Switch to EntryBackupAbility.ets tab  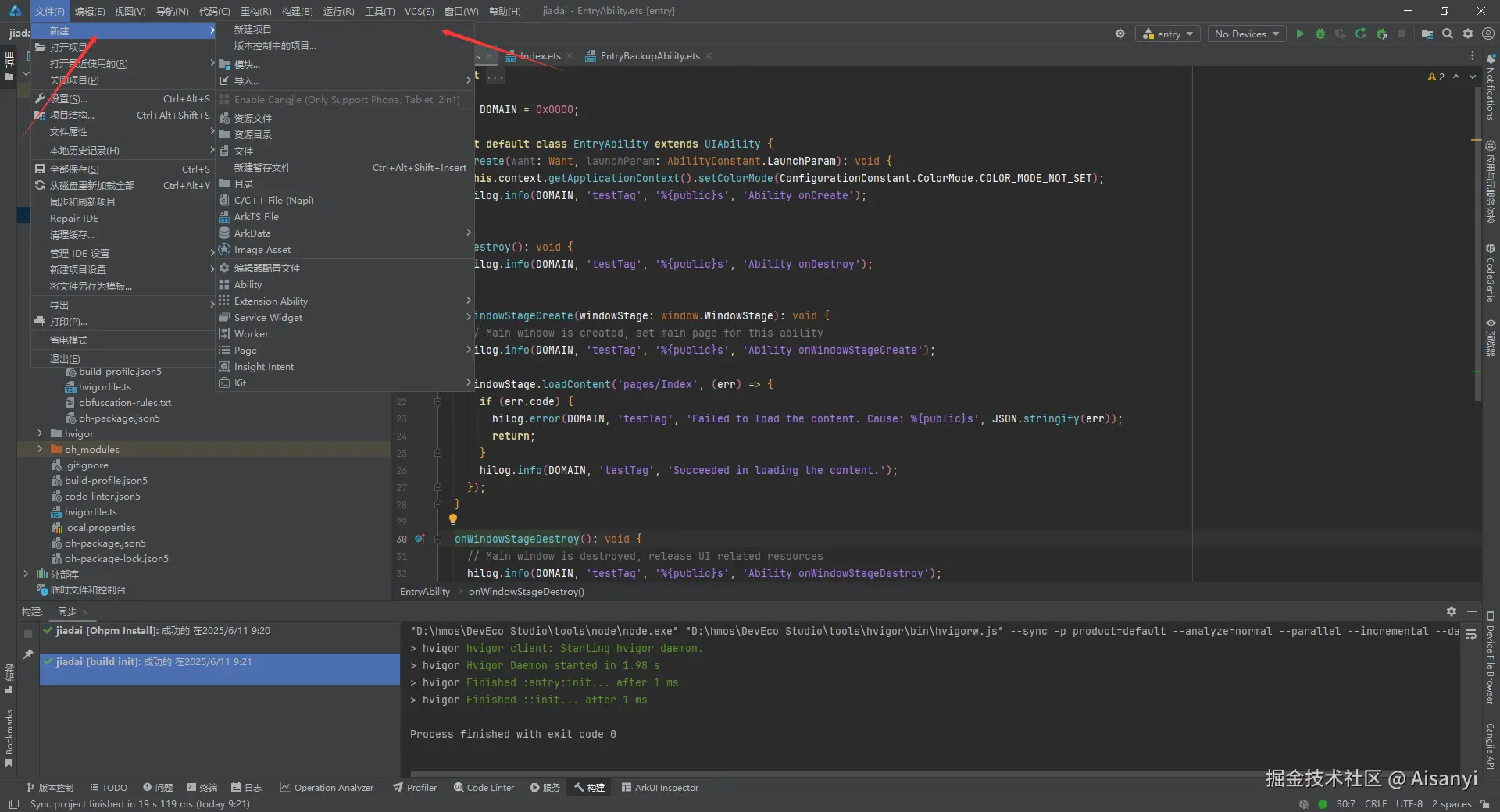[x=649, y=56]
